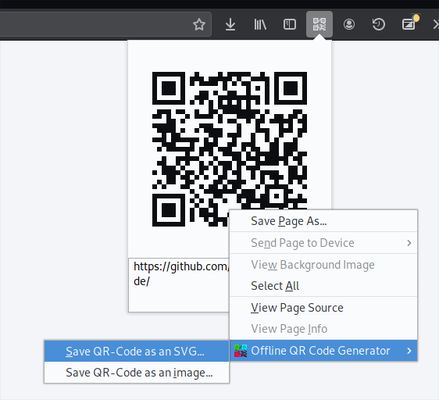Viewport: 439px width, 400px height.
Task: Click the history clock extension icon
Action: point(378,24)
